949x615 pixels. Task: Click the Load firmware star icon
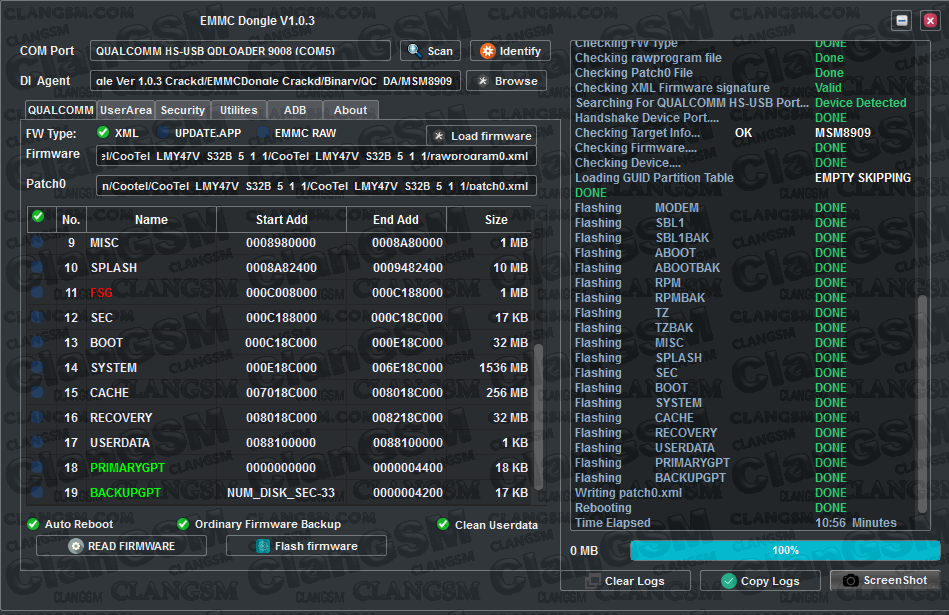pos(439,136)
